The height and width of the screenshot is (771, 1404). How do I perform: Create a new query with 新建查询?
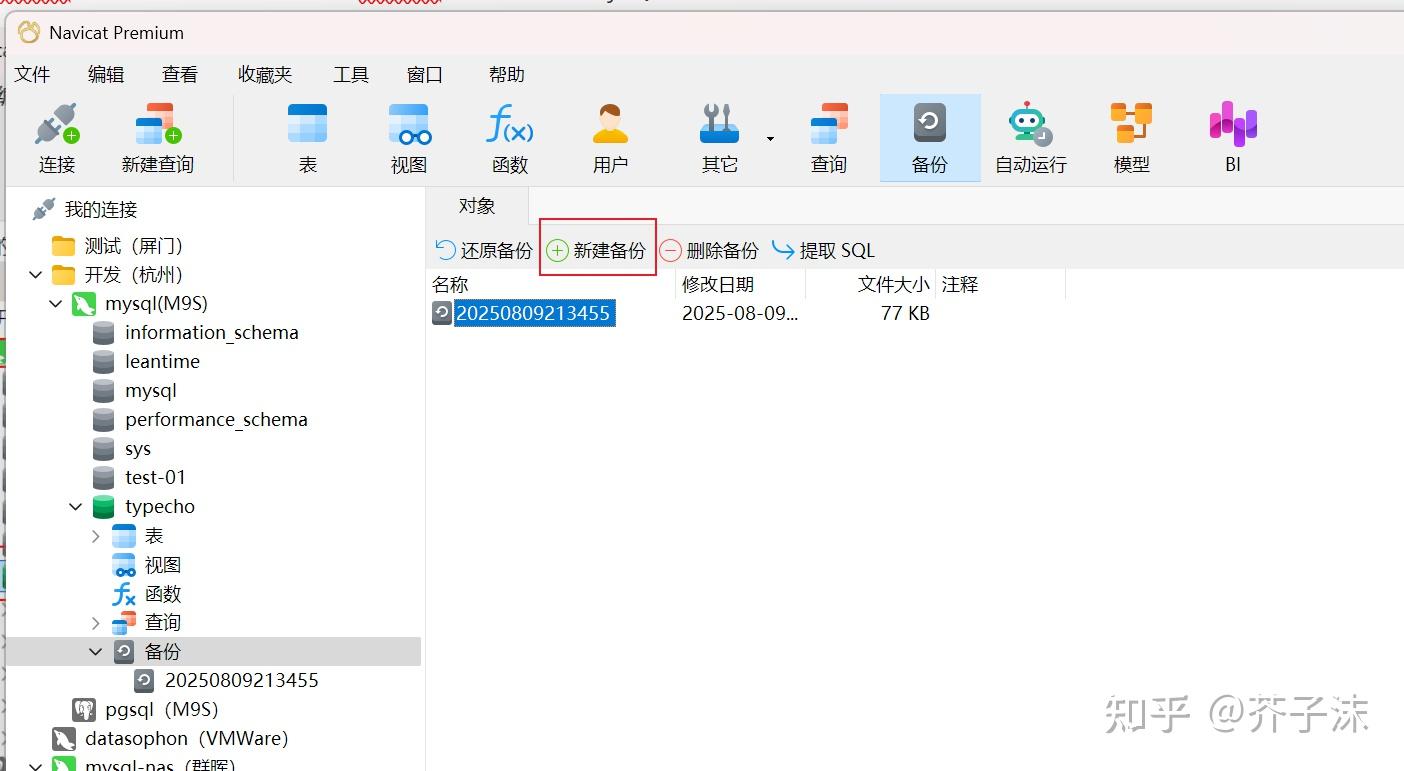(x=155, y=135)
